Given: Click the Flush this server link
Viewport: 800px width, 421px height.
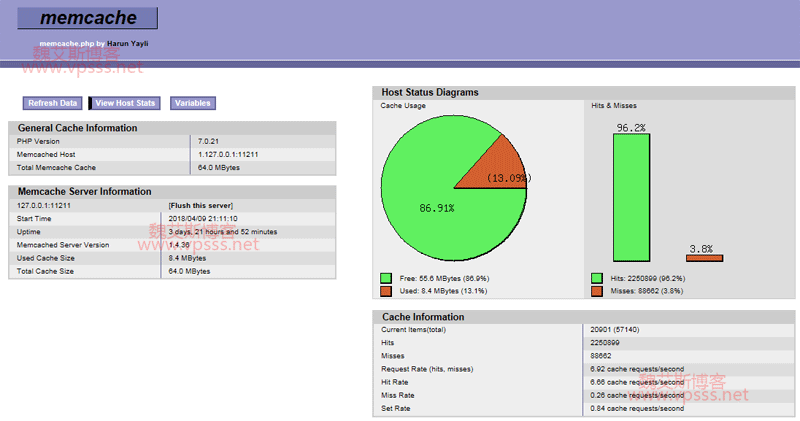Looking at the screenshot, I should click(202, 205).
